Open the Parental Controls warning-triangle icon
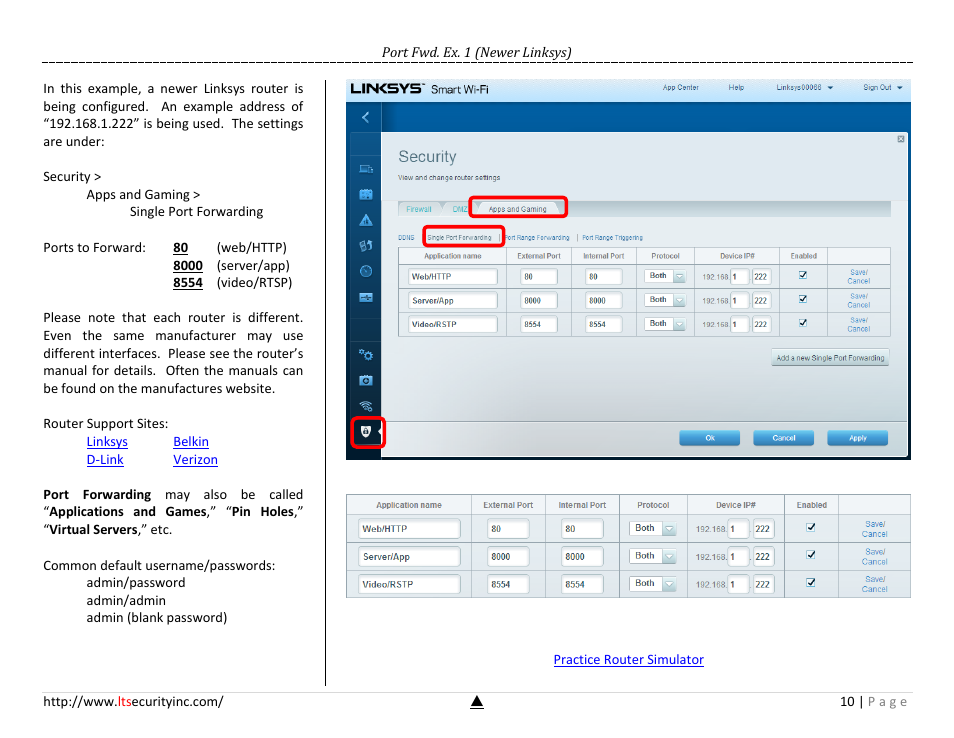 coord(366,220)
